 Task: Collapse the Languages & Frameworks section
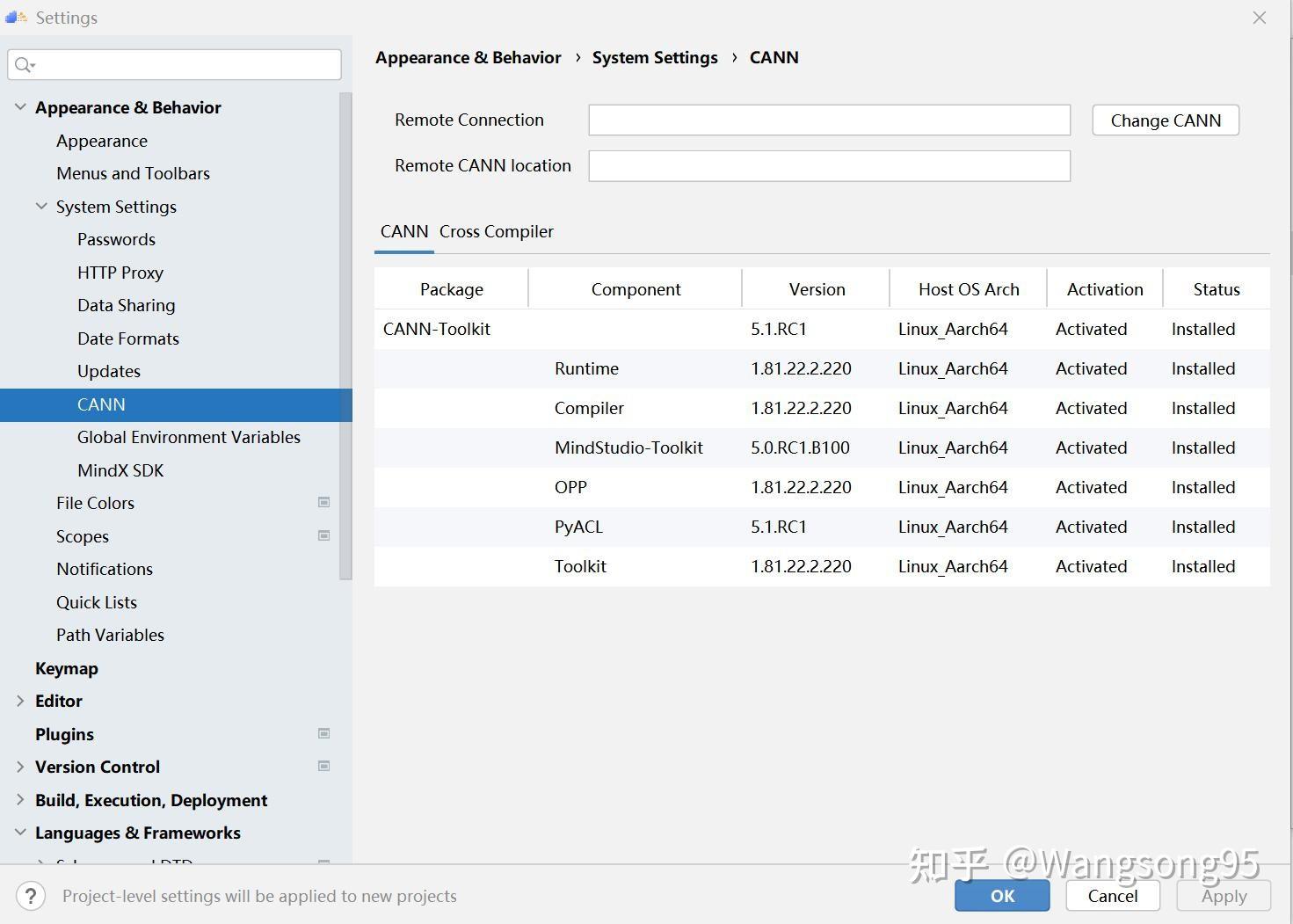tap(20, 833)
